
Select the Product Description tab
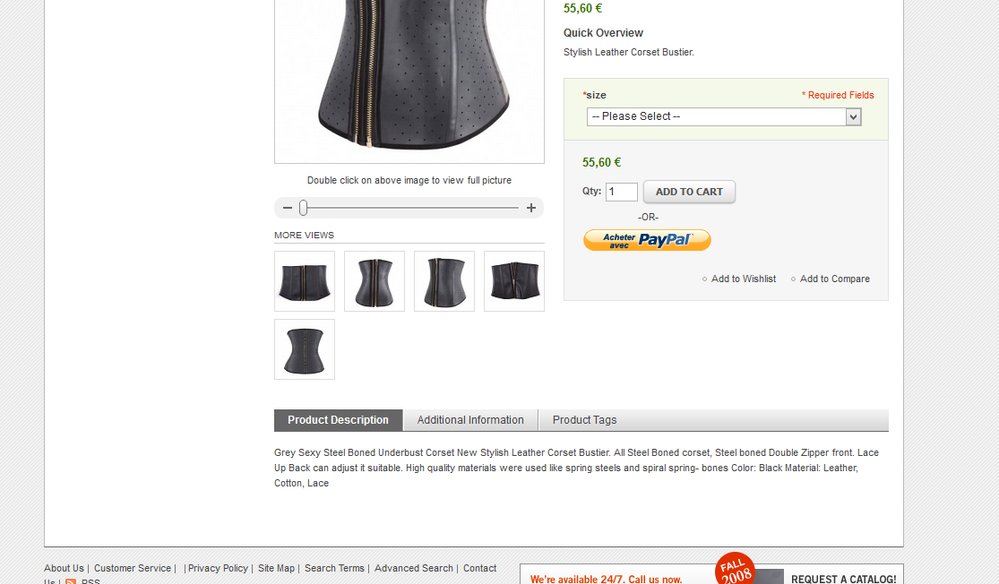click(x=338, y=420)
